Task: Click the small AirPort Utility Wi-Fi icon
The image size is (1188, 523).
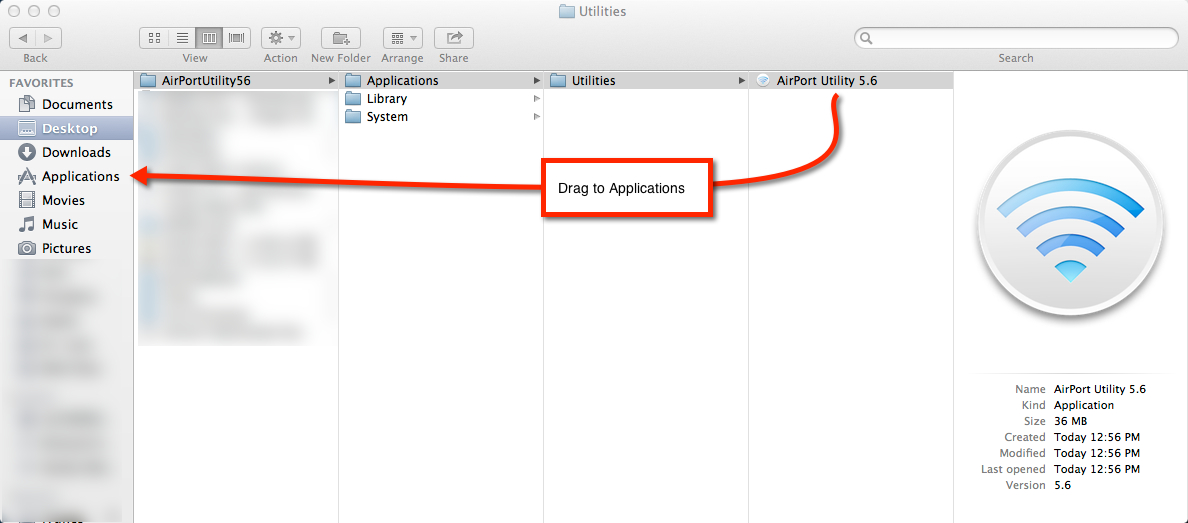Action: 763,80
